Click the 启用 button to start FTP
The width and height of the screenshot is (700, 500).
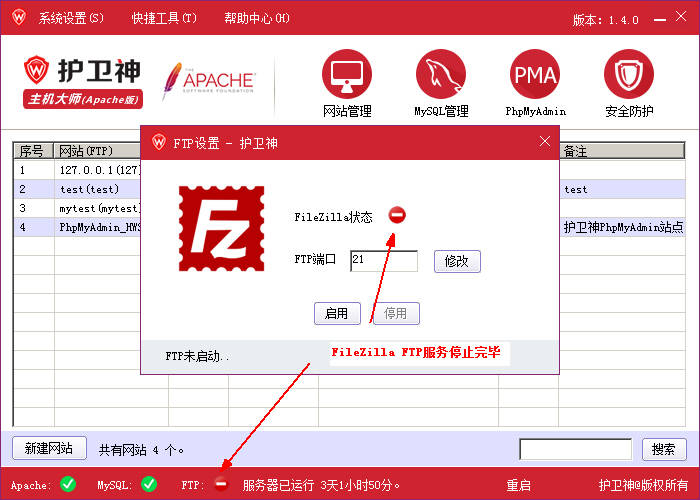tap(337, 313)
